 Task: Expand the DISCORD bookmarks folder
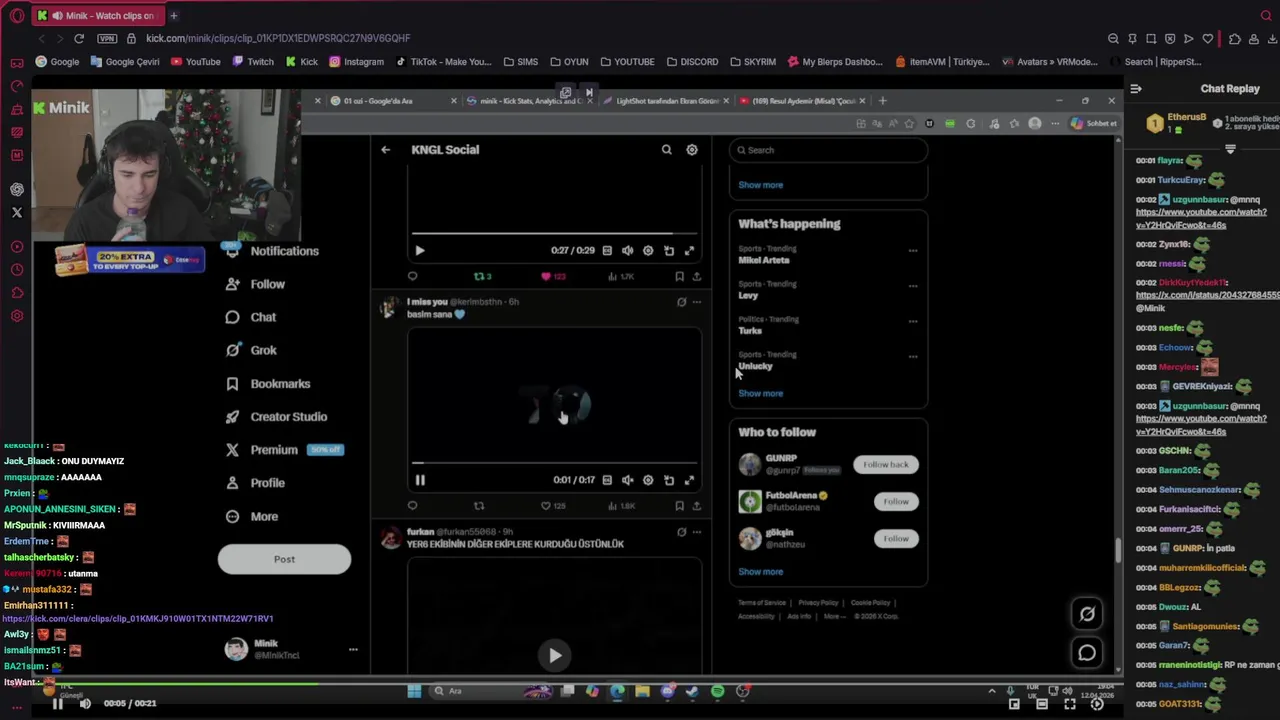pyautogui.click(x=691, y=61)
